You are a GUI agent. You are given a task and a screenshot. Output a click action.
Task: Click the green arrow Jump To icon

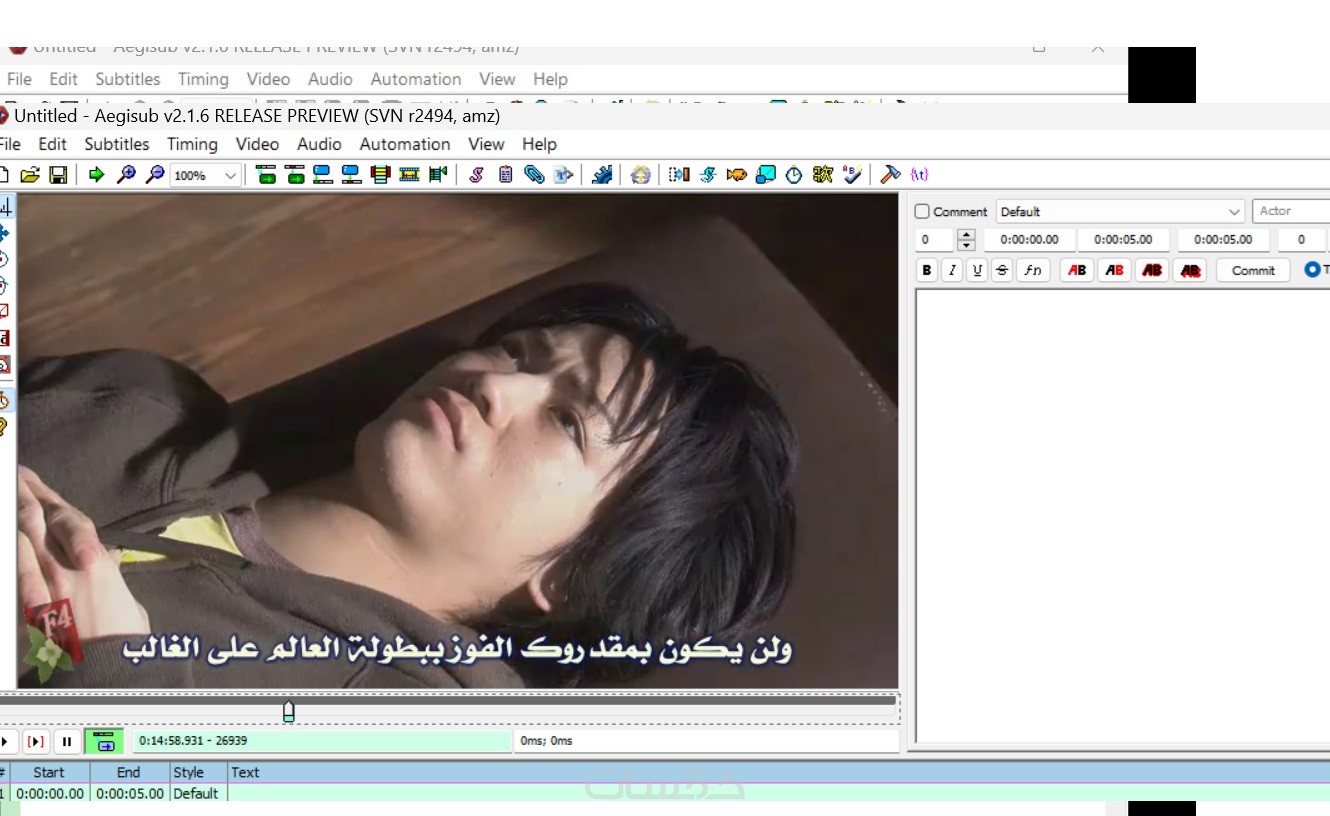point(96,175)
